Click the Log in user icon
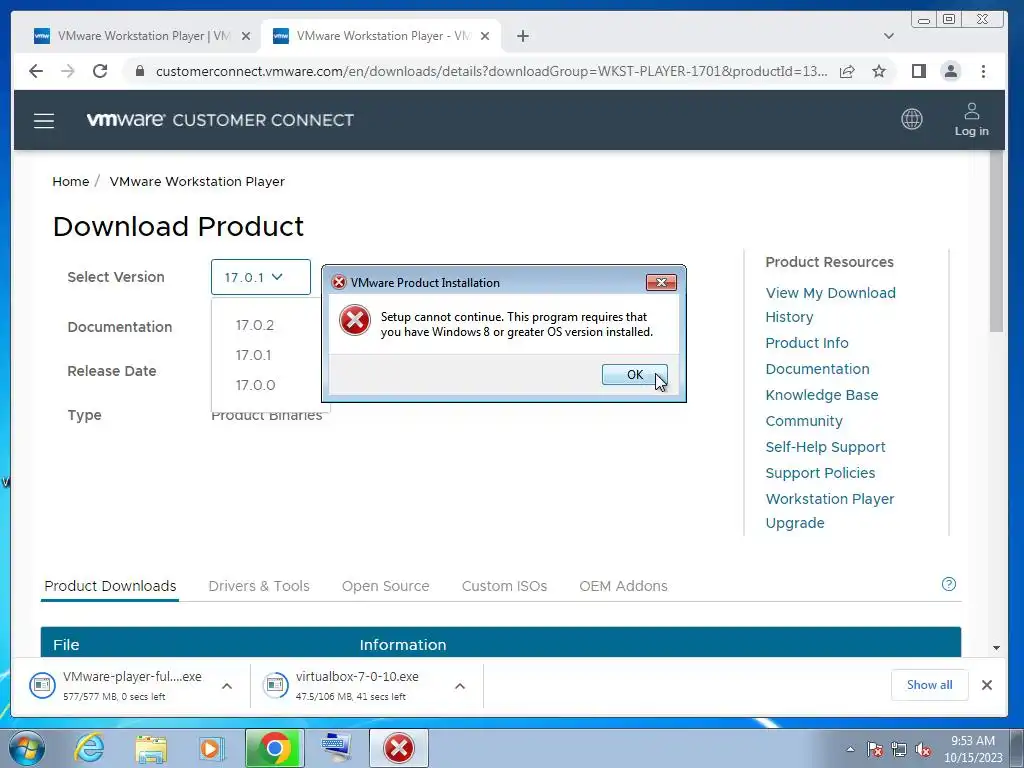The image size is (1024, 768). click(x=971, y=120)
